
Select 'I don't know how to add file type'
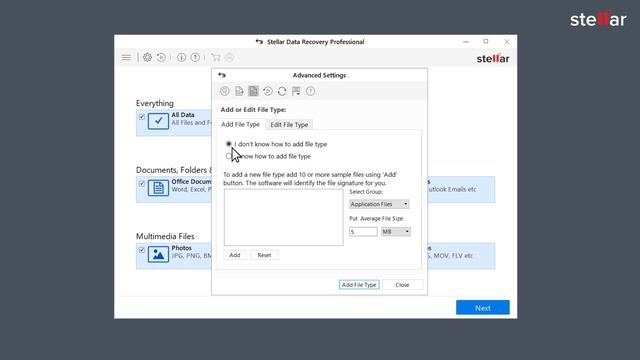229,144
